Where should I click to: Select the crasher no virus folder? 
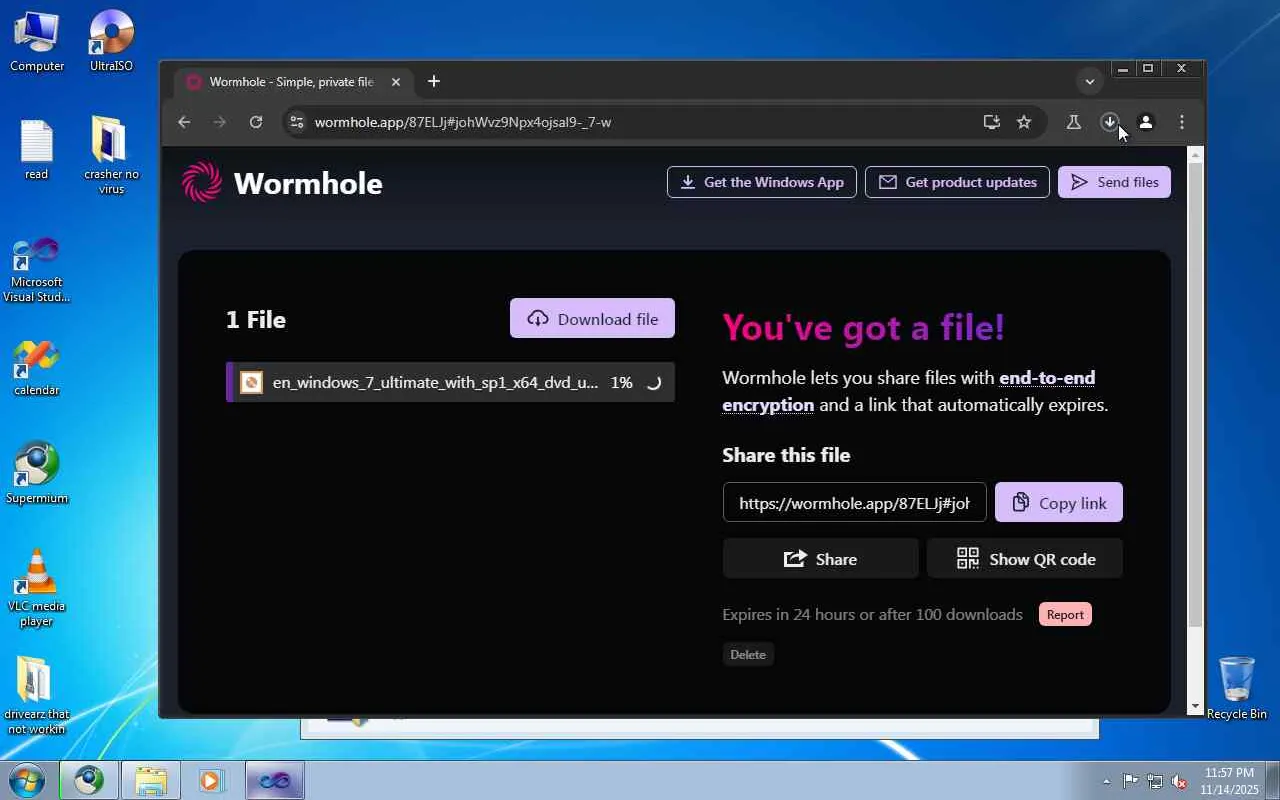click(x=111, y=156)
